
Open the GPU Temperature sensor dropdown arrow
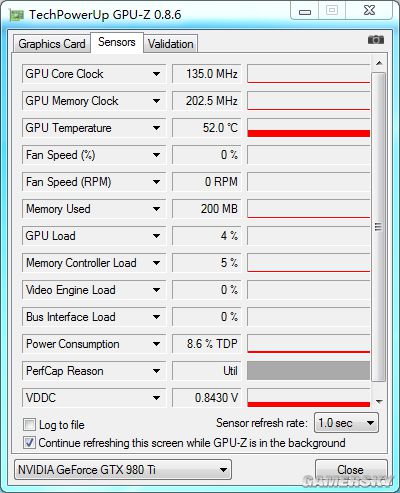[156, 128]
